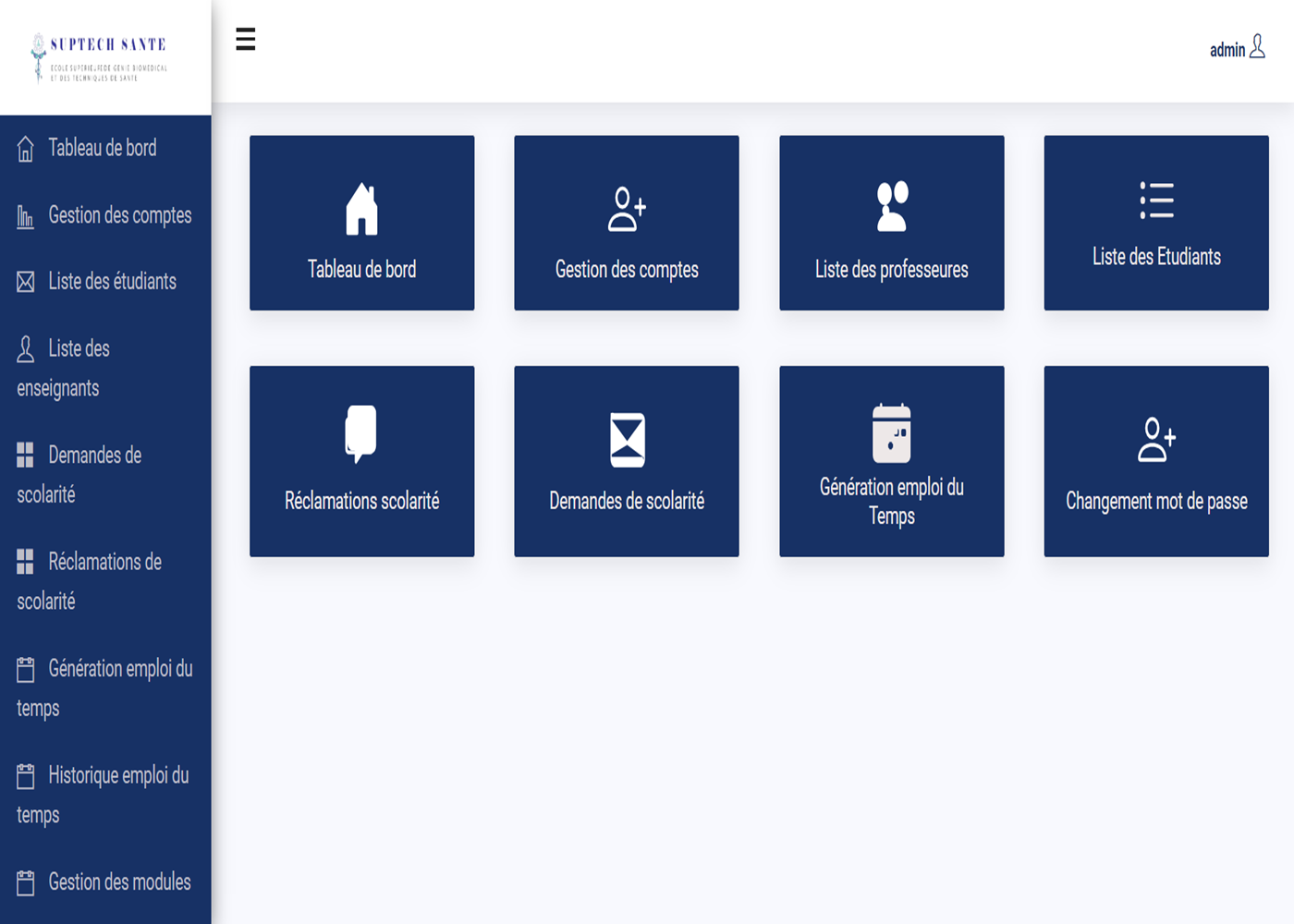Image resolution: width=1294 pixels, height=924 pixels.
Task: Click the speech bubble icon on Réclamations scolarité card
Action: pyautogui.click(x=361, y=433)
